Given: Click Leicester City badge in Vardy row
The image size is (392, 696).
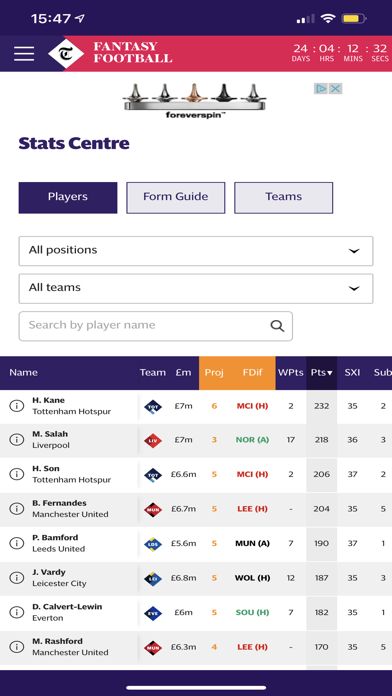Looking at the screenshot, I should coord(153,578).
